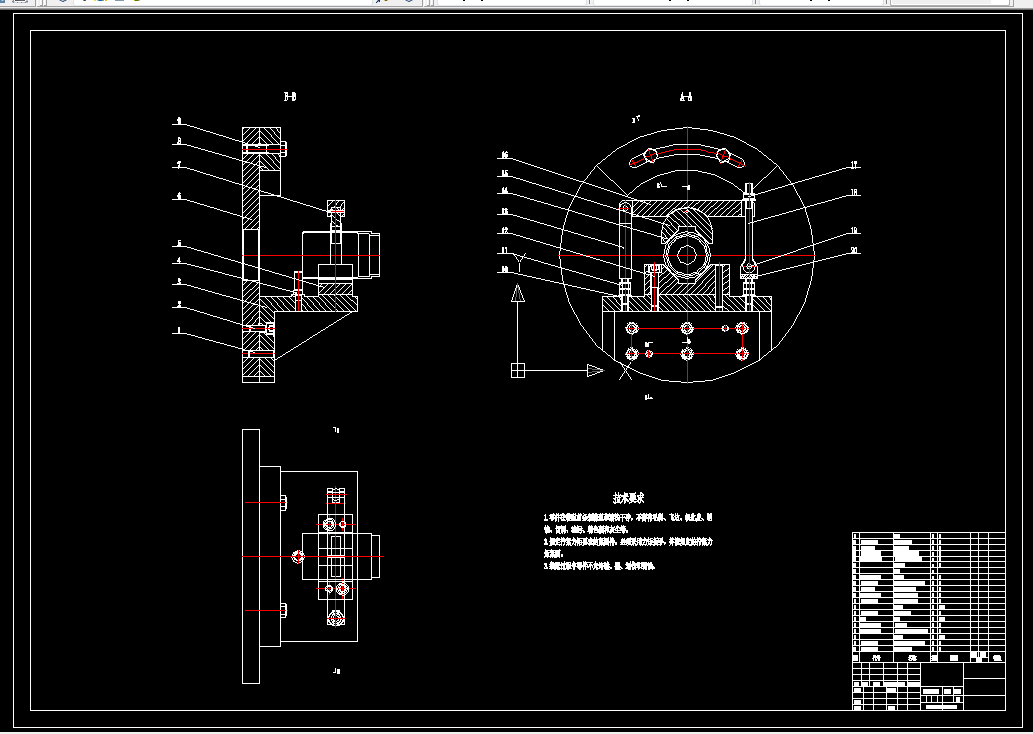Click part balloon number 19

pyautogui.click(x=854, y=231)
